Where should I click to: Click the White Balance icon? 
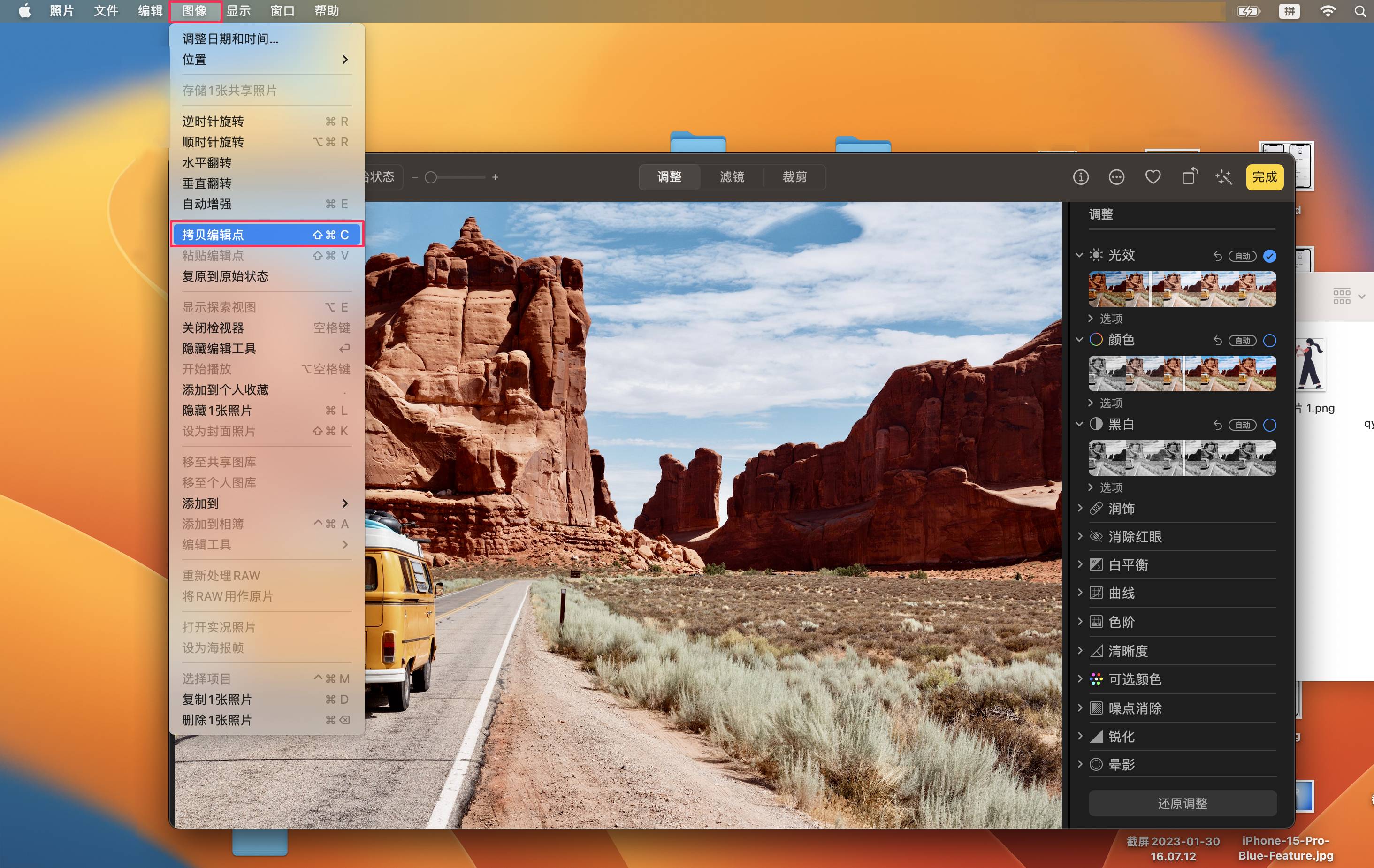[x=1096, y=564]
